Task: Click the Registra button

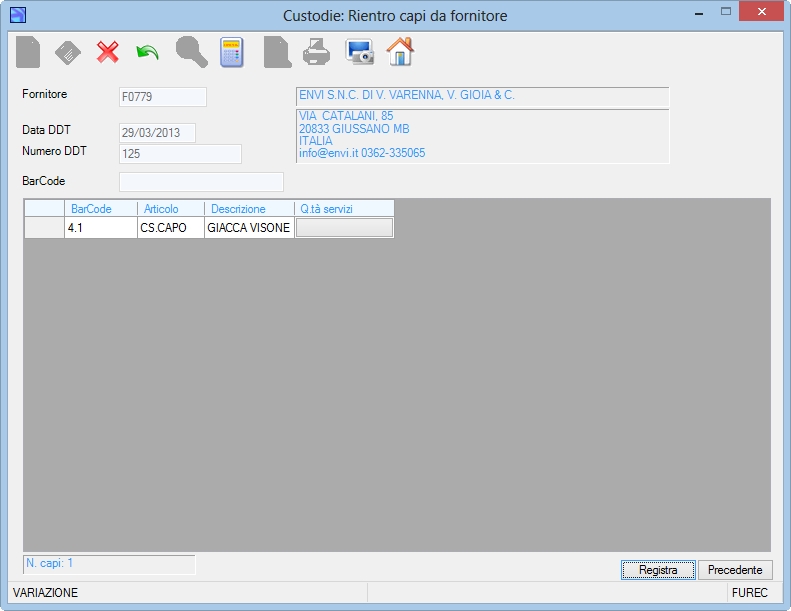Action: click(x=658, y=570)
